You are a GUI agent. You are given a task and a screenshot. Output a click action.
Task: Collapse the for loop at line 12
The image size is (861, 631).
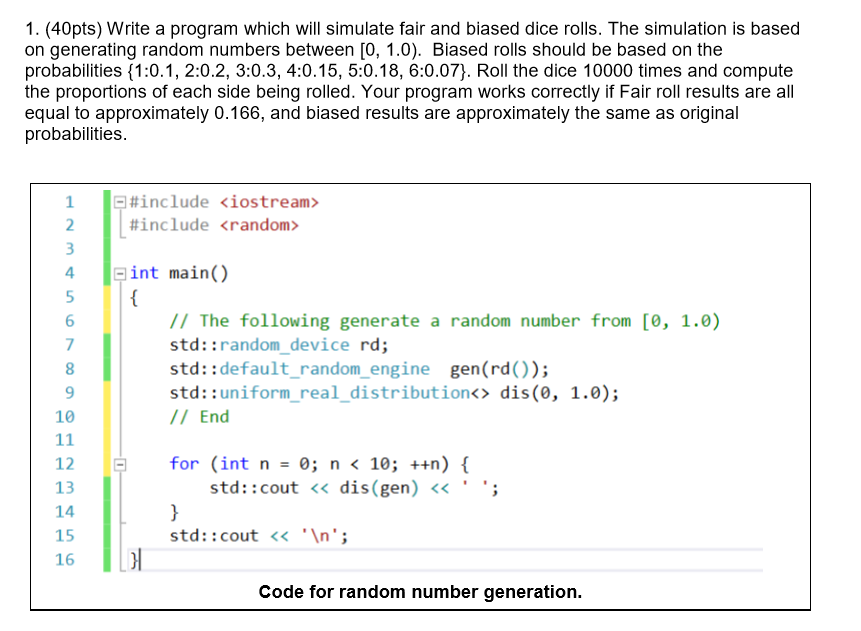120,464
